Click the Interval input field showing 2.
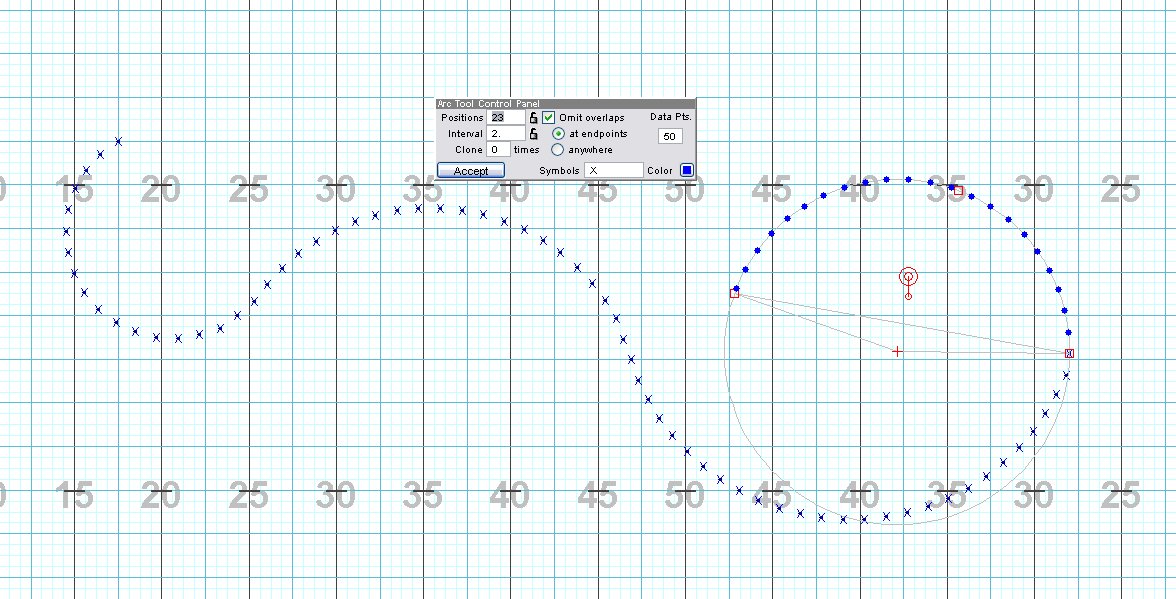Viewport: 1176px width, 599px height. point(506,134)
